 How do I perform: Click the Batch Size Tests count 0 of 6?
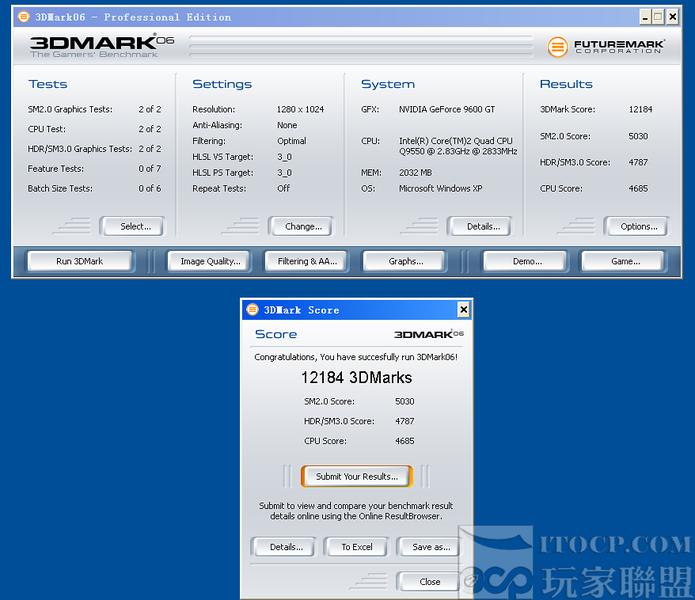pyautogui.click(x=150, y=188)
